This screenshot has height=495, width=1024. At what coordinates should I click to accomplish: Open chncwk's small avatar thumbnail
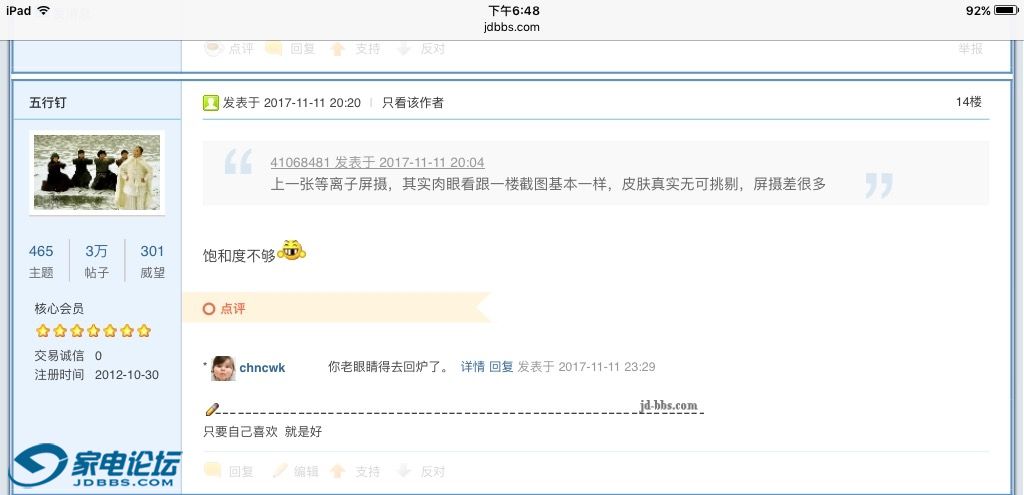point(223,368)
